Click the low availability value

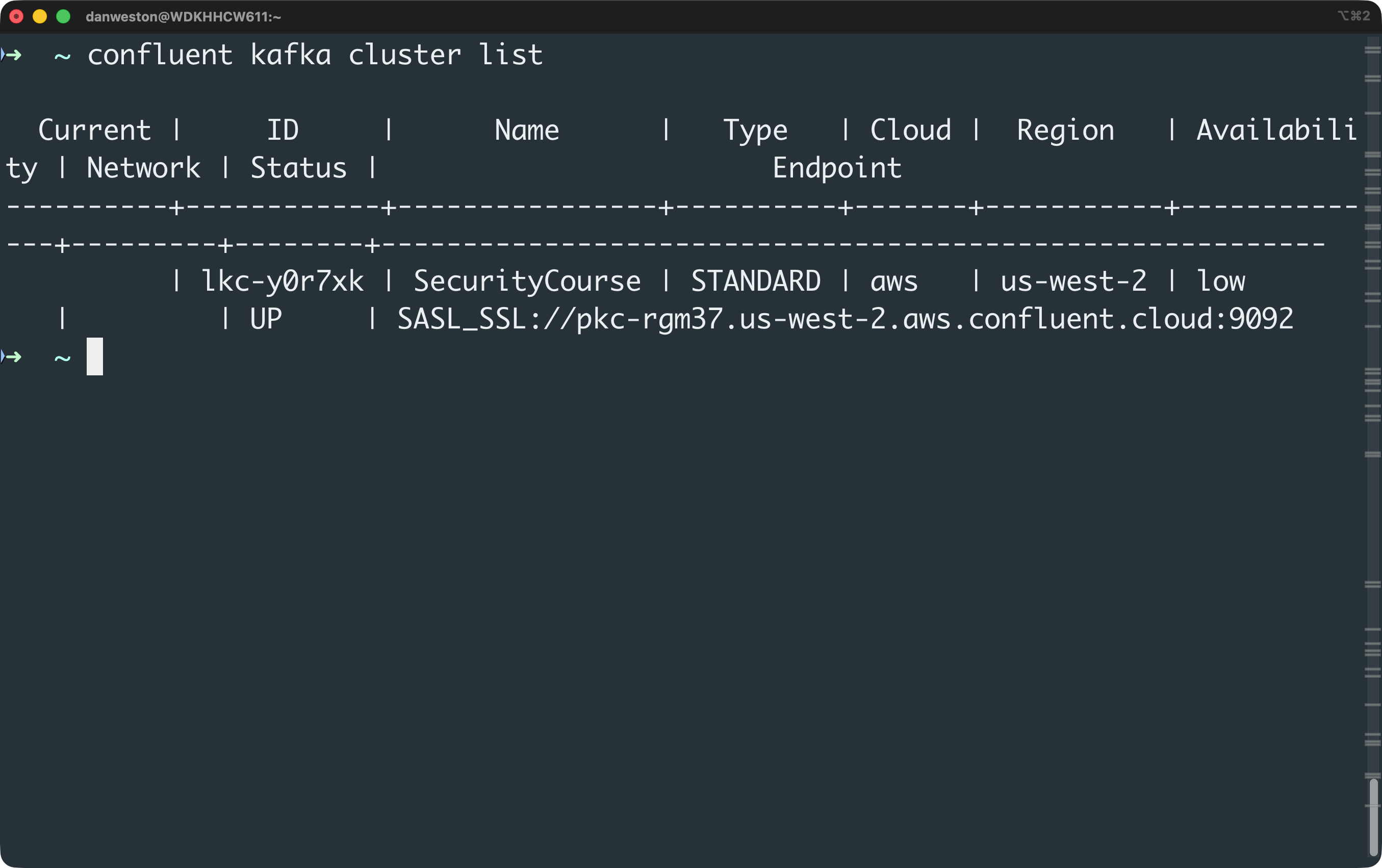click(1221, 280)
